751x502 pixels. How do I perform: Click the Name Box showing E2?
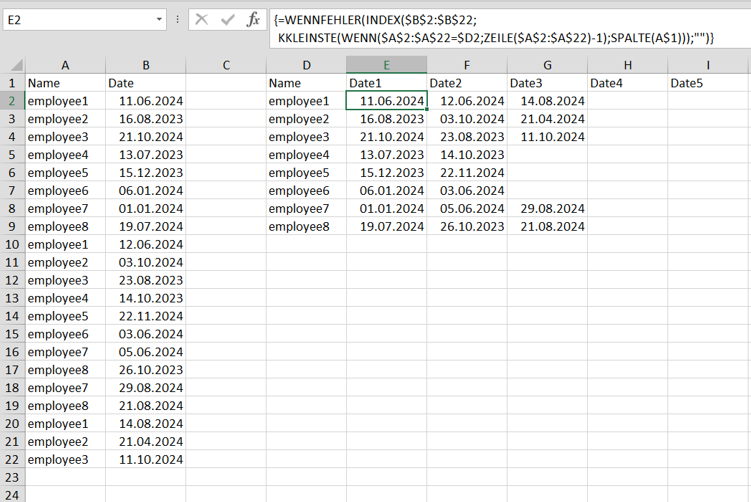79,20
